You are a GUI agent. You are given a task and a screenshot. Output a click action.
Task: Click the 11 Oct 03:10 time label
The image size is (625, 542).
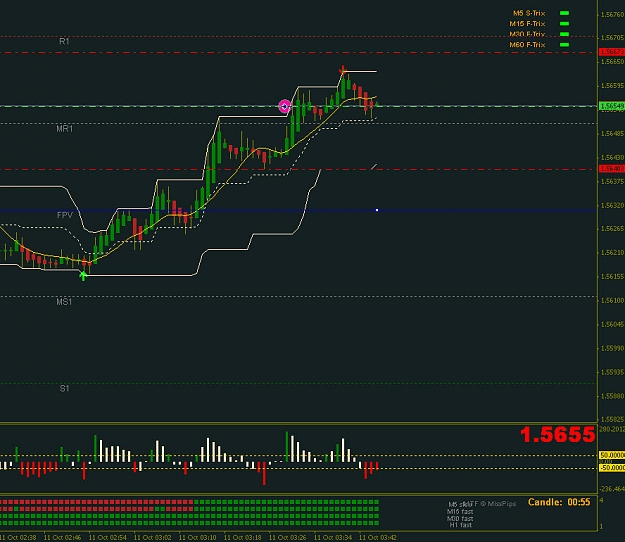(x=198, y=538)
